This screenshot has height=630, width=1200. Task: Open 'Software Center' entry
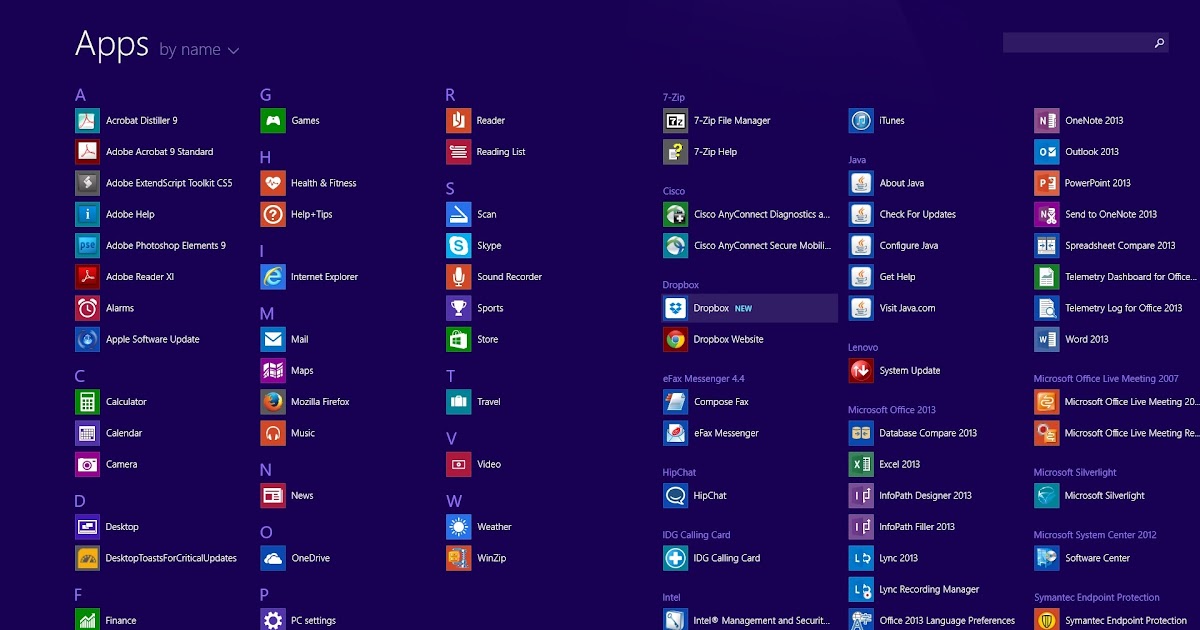[x=1083, y=558]
